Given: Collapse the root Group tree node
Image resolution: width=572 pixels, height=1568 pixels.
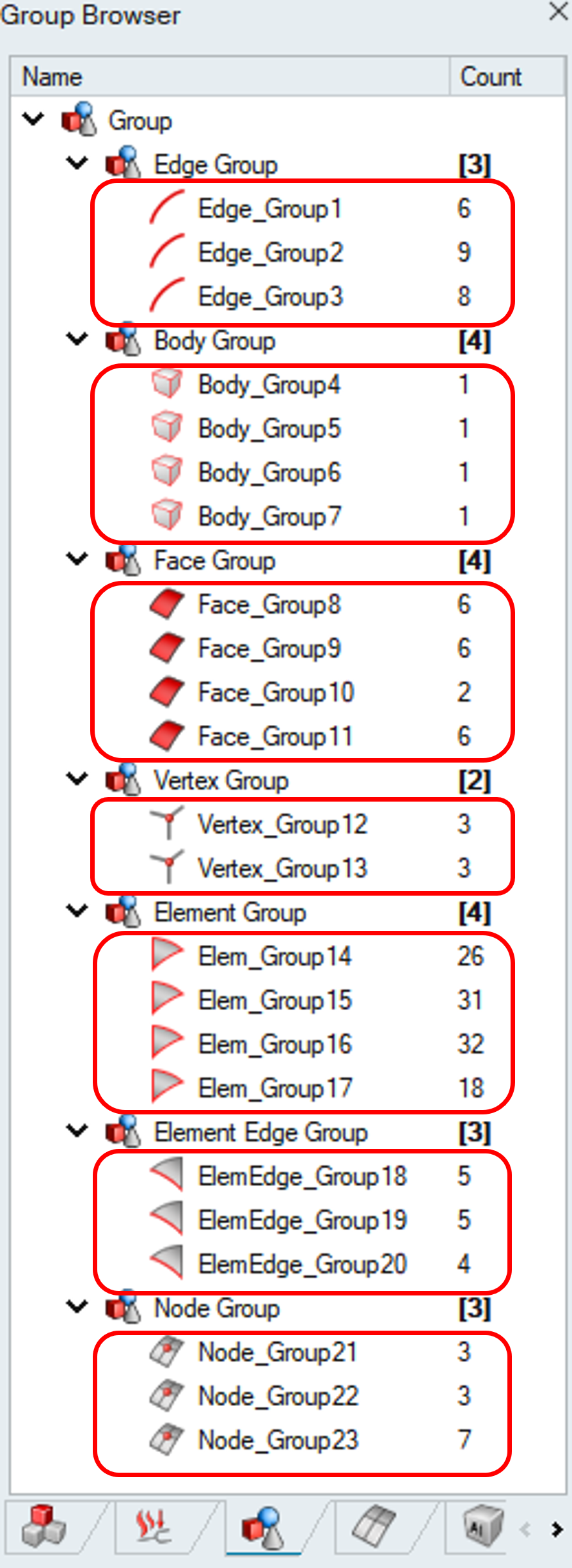Looking at the screenshot, I should pos(33,120).
